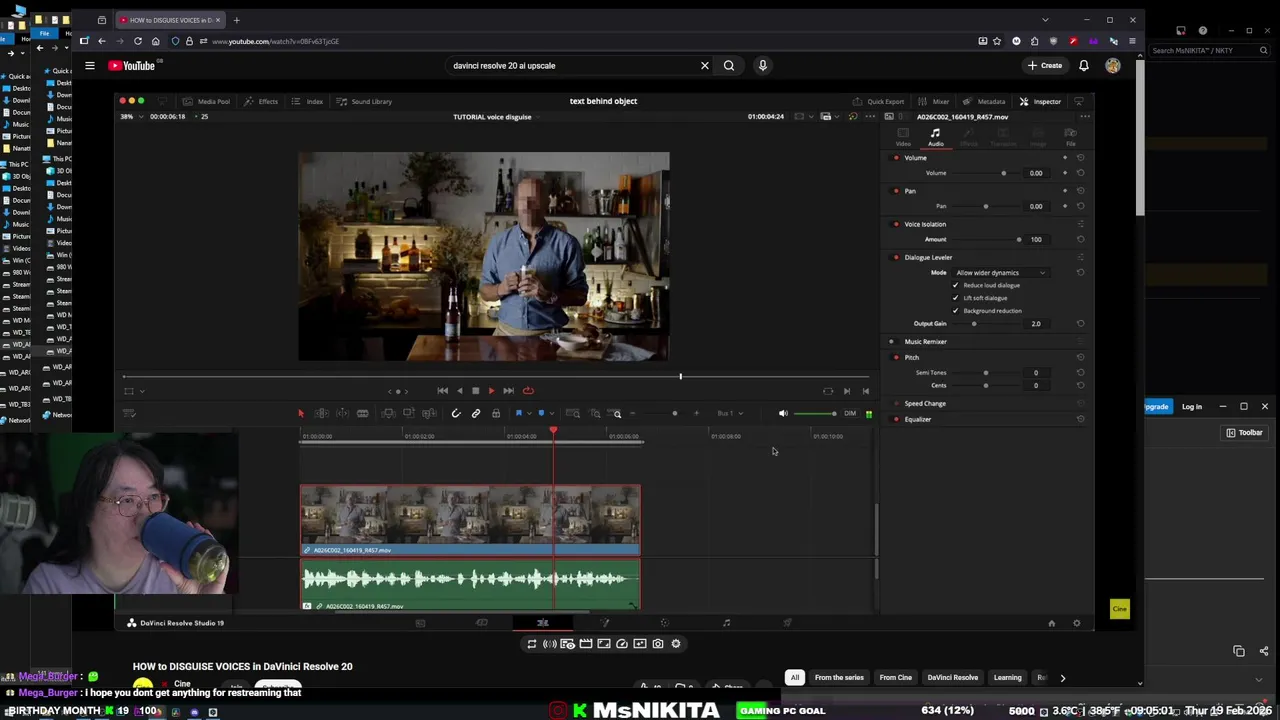Click the Log in link in right window
The height and width of the screenshot is (720, 1280).
tap(1192, 407)
